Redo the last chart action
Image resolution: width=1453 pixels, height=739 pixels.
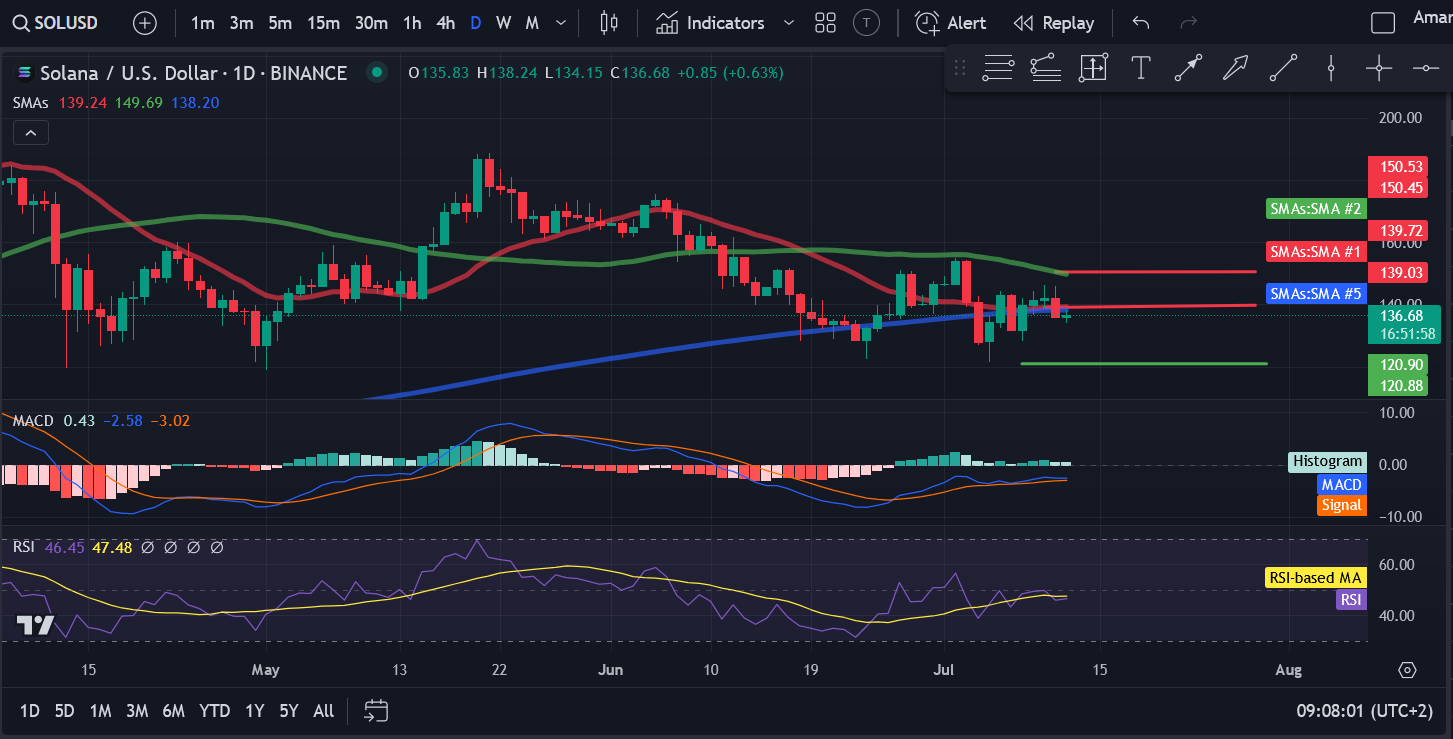click(1188, 22)
